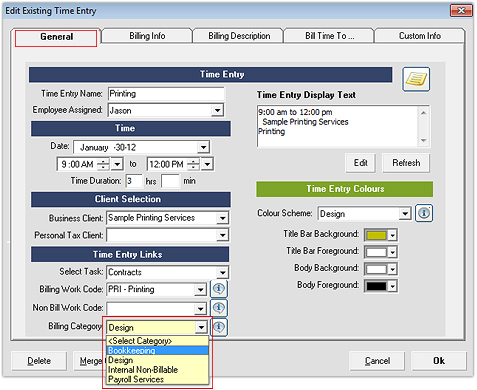Click the yellow note icon beside Time Entry header

coord(416,79)
